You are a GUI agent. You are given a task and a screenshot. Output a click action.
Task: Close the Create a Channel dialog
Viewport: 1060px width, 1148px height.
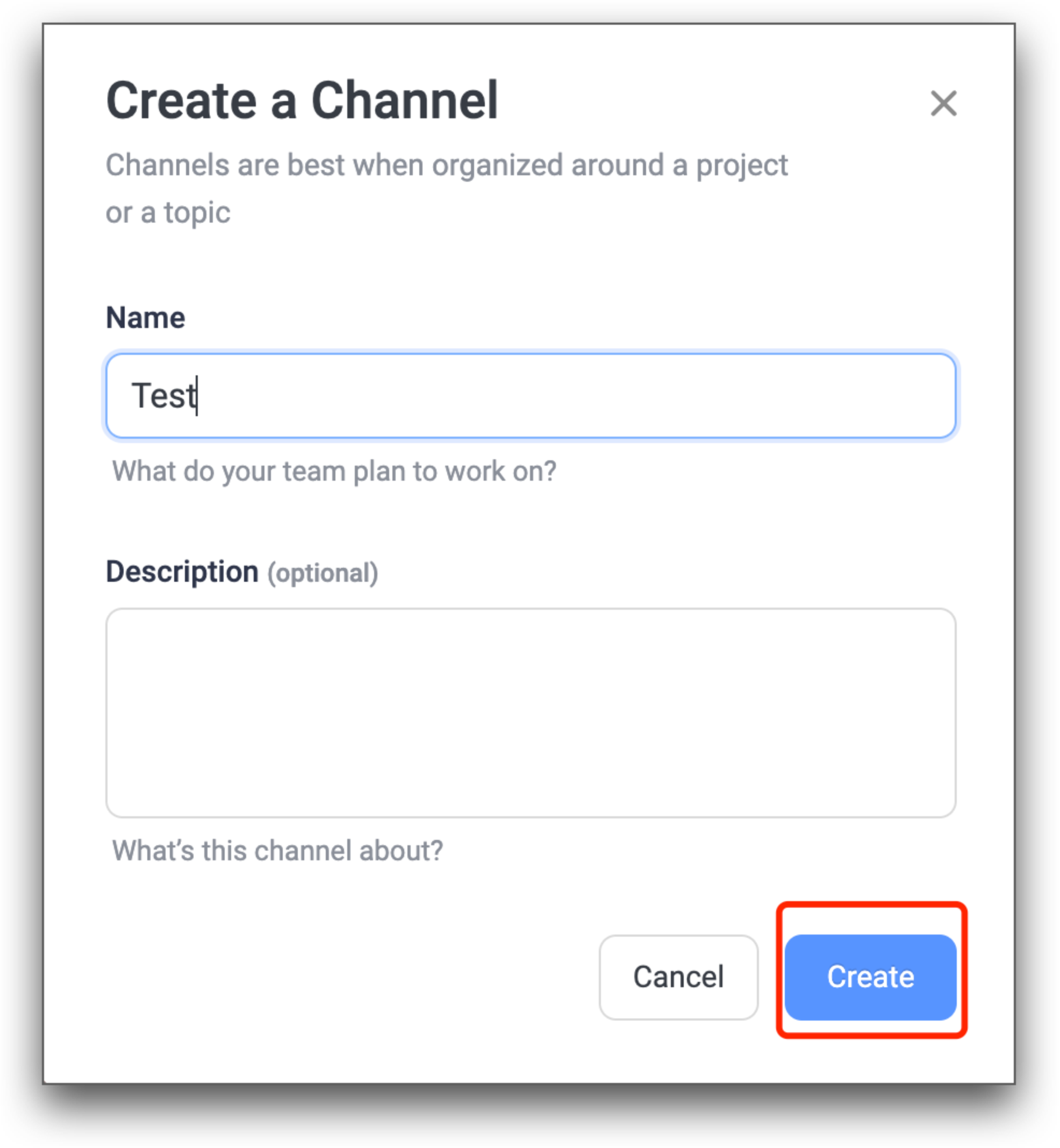point(943,103)
